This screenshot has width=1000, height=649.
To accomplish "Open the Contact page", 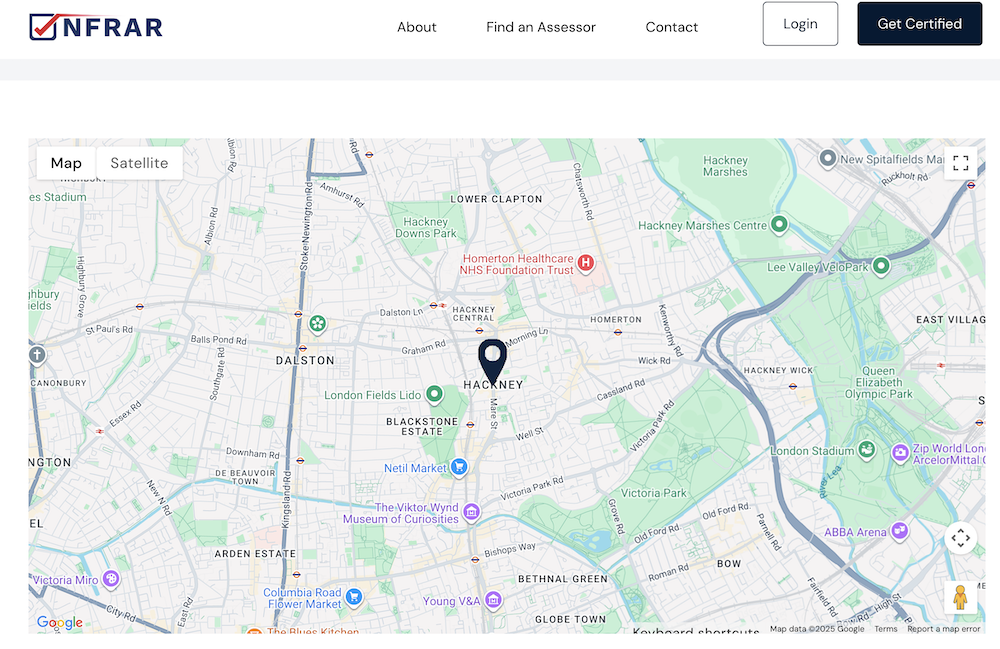I will point(671,27).
